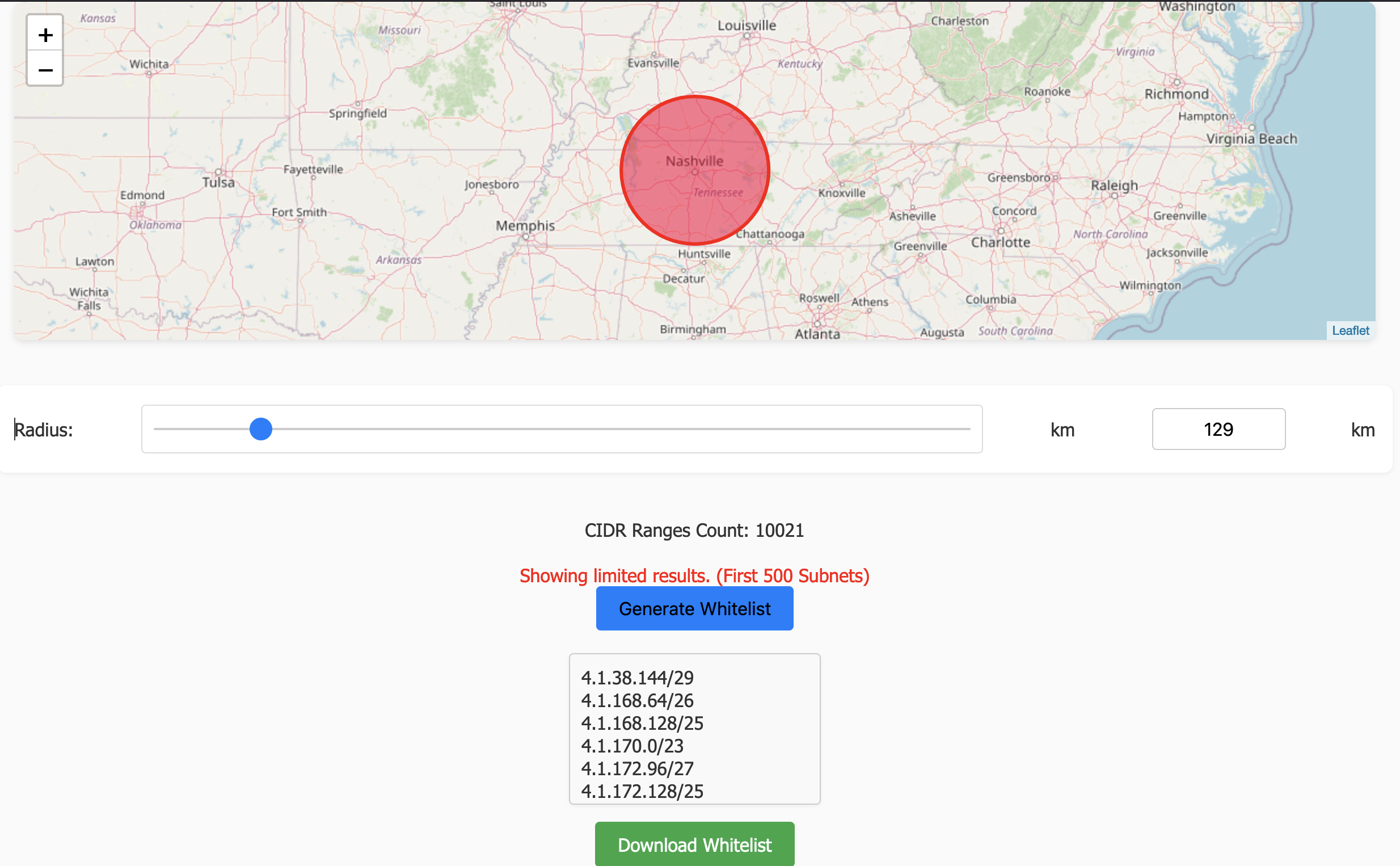Click the 4.1.168.64/26 subnet entry

[637, 700]
